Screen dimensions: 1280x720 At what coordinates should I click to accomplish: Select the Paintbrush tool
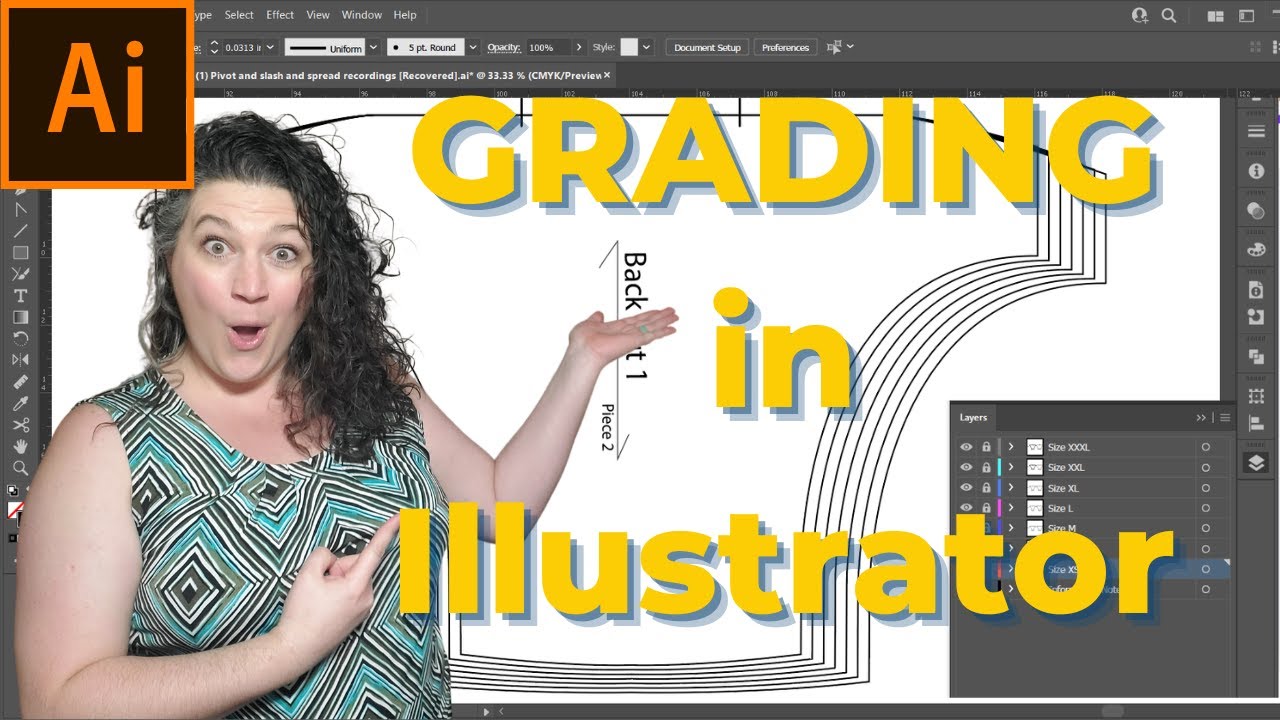point(20,274)
